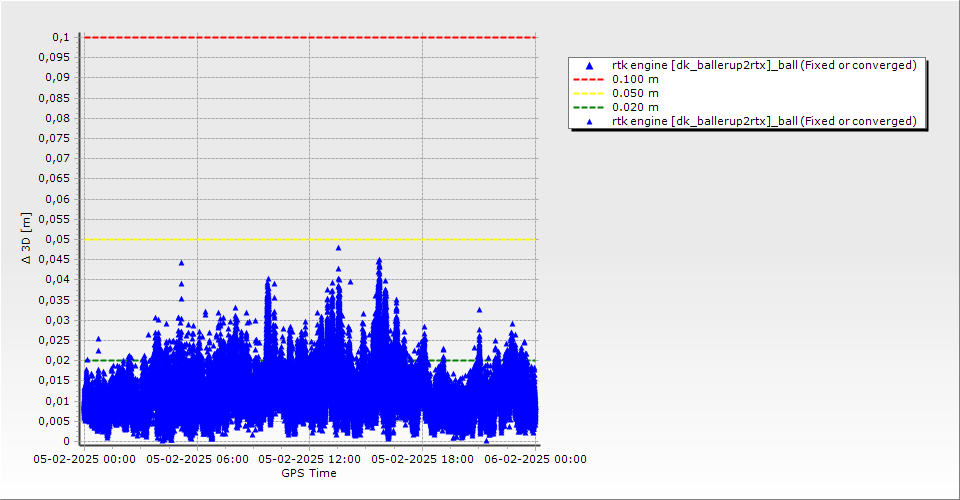This screenshot has width=960, height=500.
Task: Click the y-axis tick label "0,06"
Action: (58, 199)
